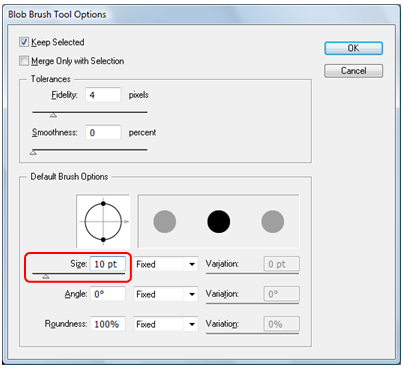Cancel the Blob Brush Tool Options dialog
Screen dimensions: 404x368
(x=353, y=71)
